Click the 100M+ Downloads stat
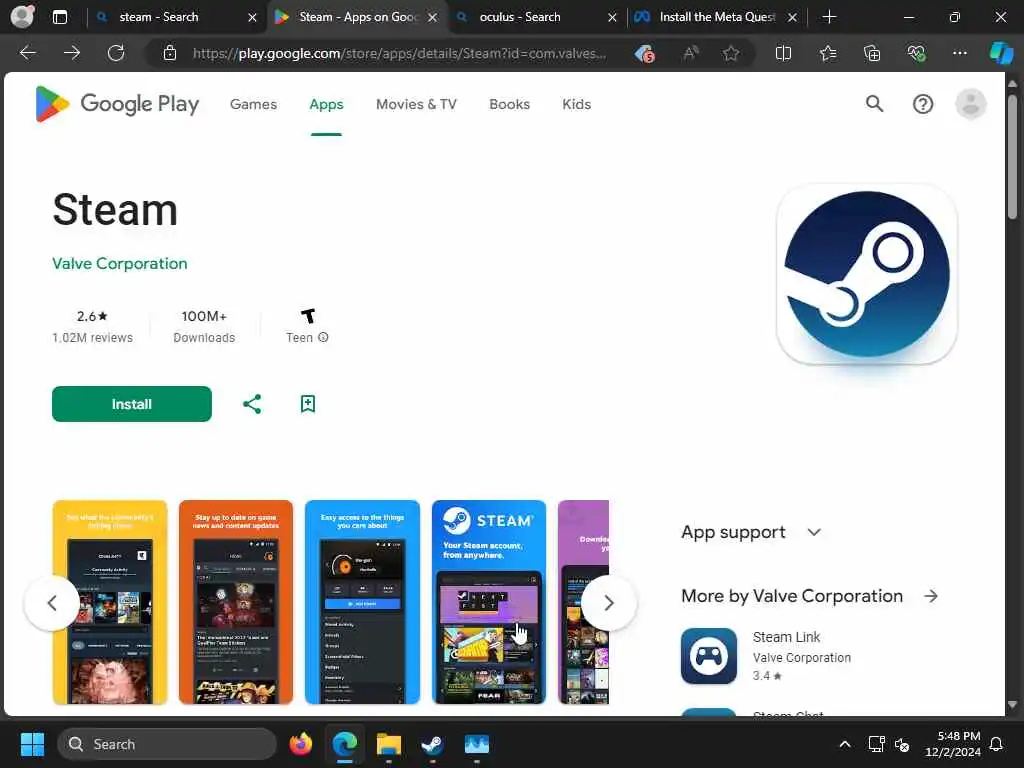The width and height of the screenshot is (1024, 768). 204,326
